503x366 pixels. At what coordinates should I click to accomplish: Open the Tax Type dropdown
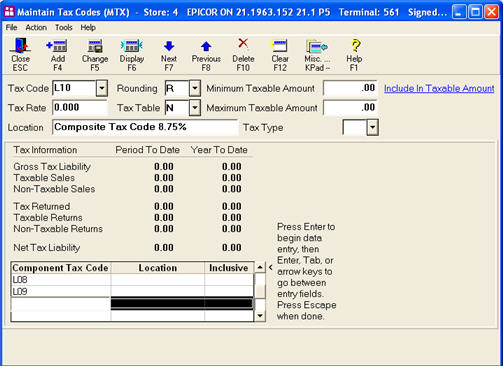(x=372, y=127)
